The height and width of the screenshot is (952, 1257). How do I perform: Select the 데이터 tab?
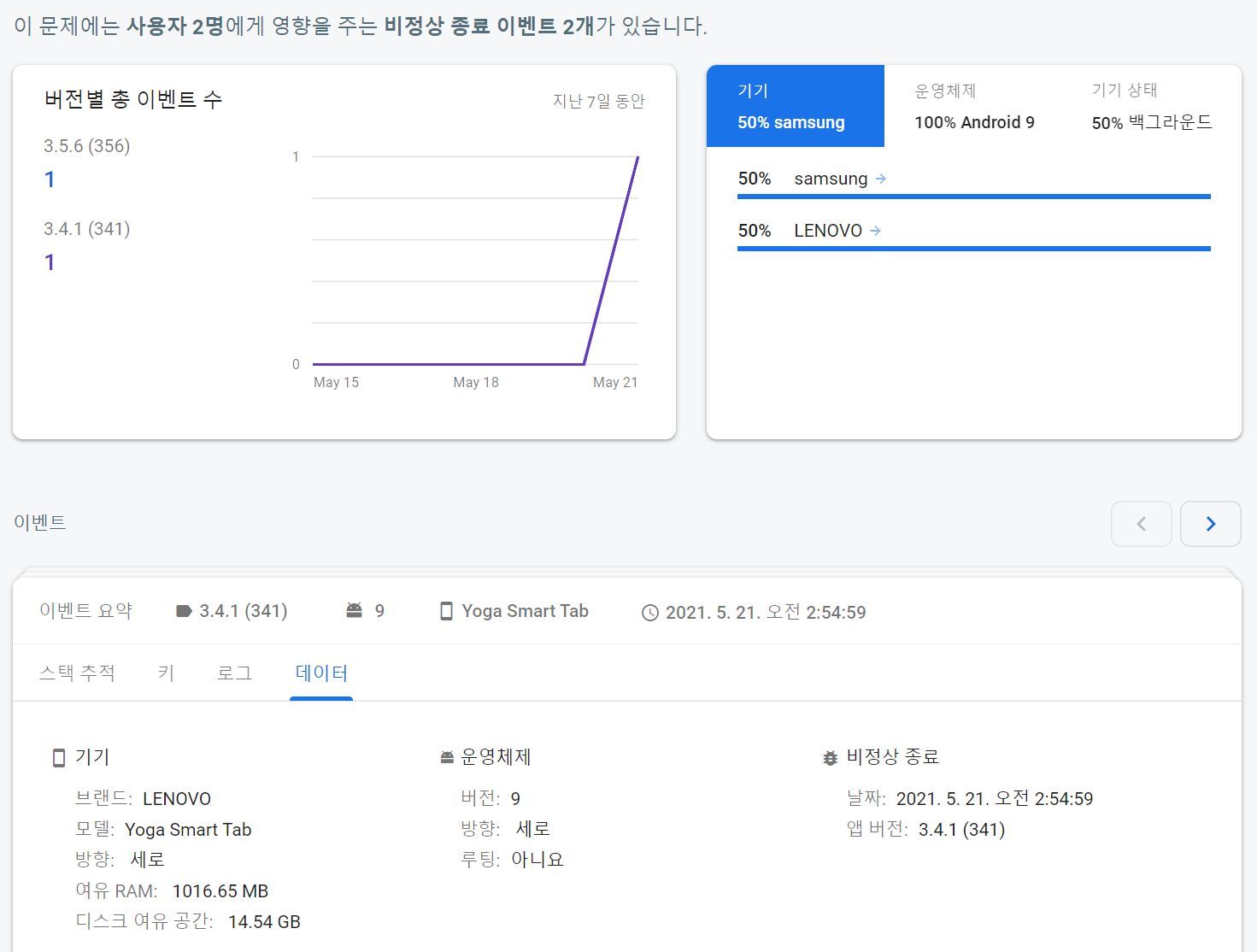[321, 673]
